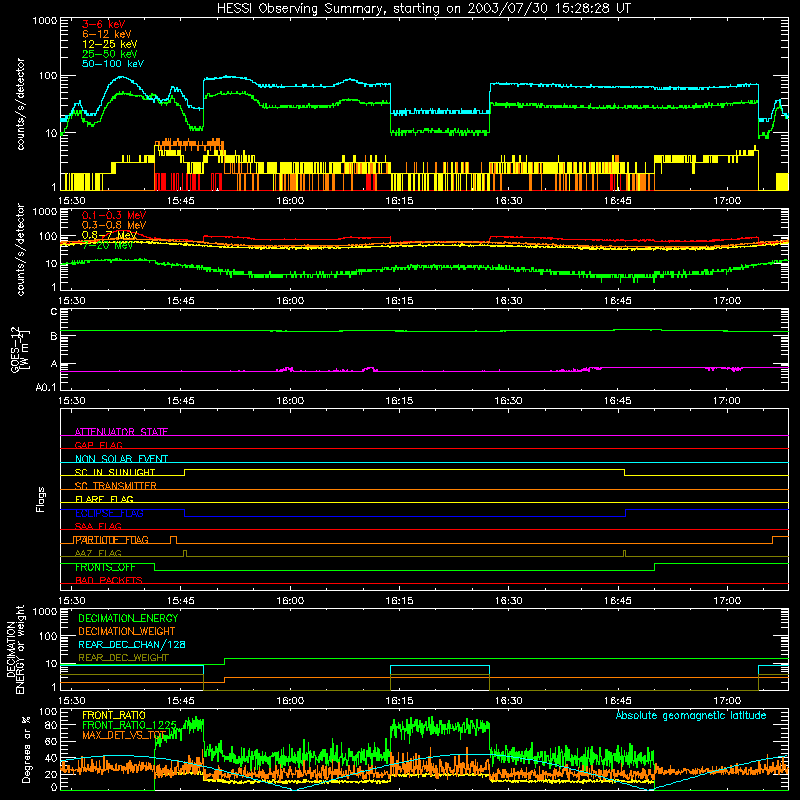Select the ATTENUATOR_STATE flag label
The width and height of the screenshot is (800, 800).
pos(121,432)
